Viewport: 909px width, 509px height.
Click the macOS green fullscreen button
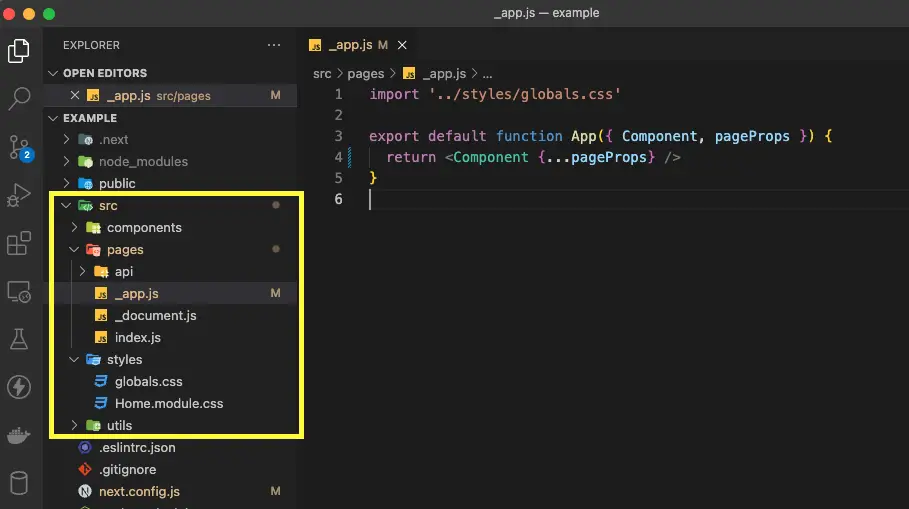click(49, 14)
